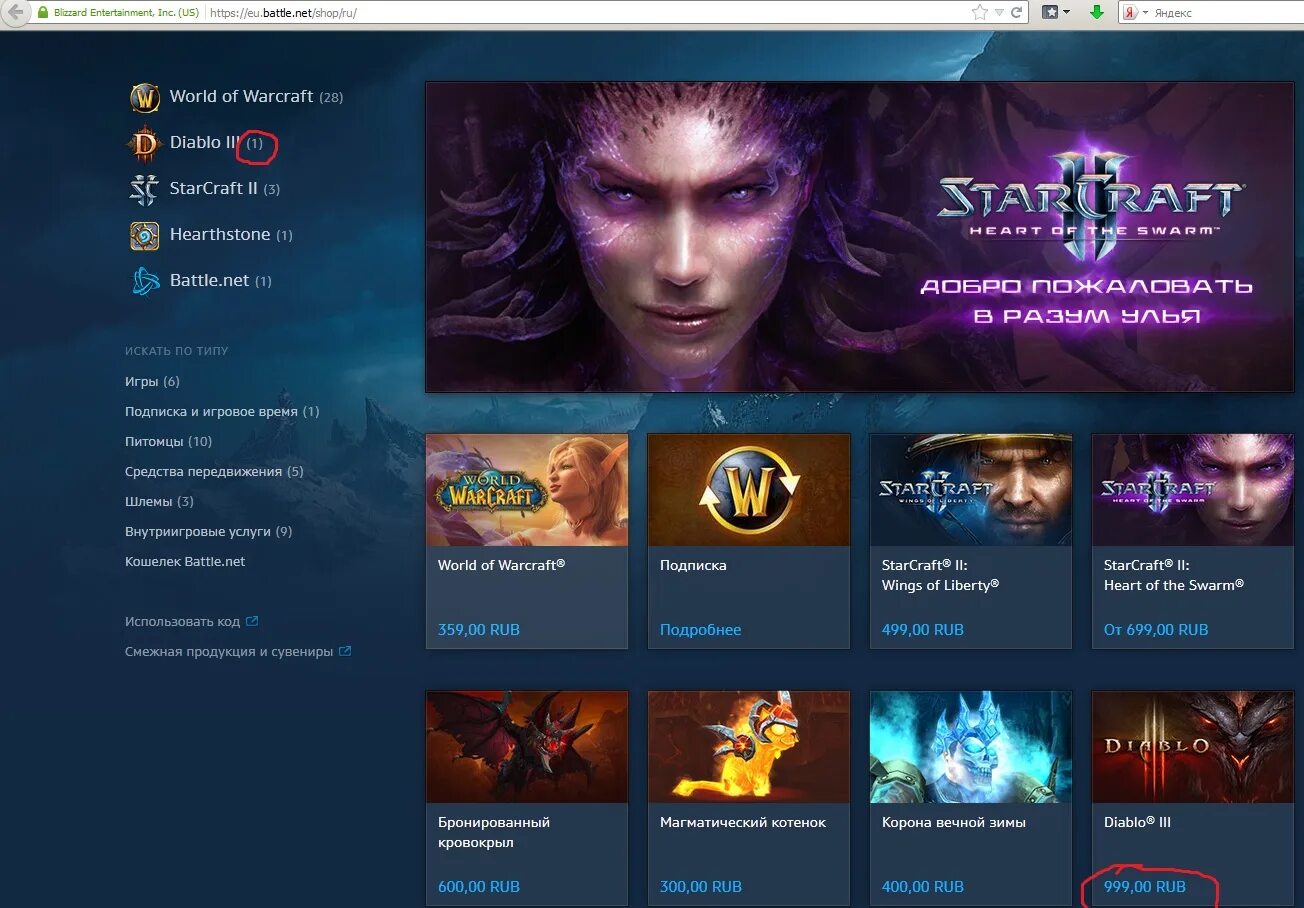Open the Heart of the Swarm banner

point(859,237)
